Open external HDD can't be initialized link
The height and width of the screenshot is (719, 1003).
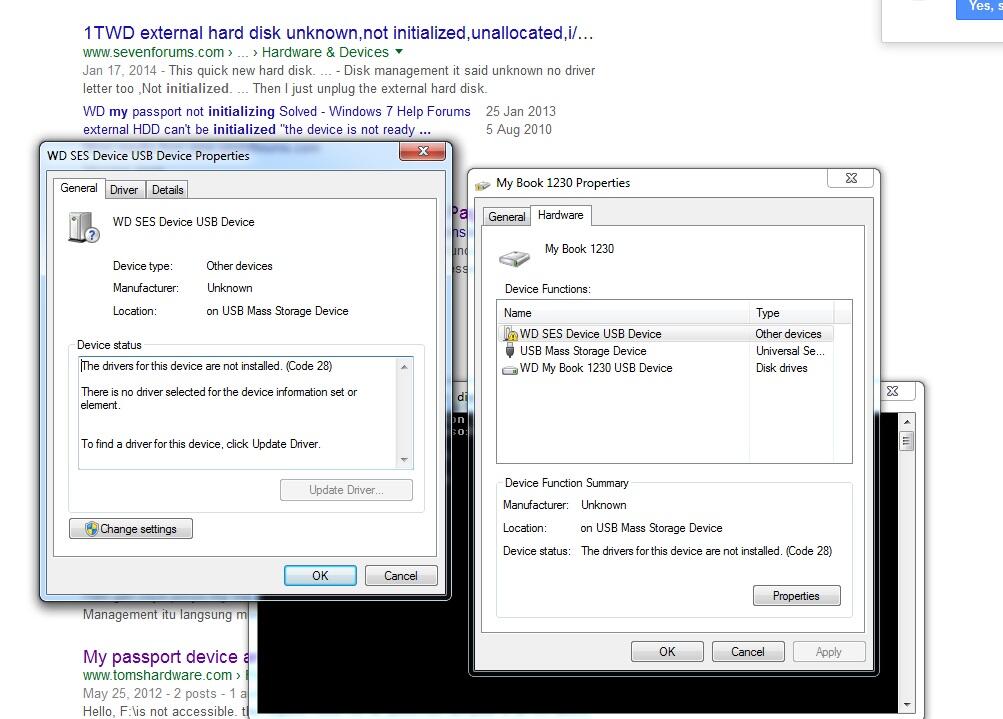257,129
